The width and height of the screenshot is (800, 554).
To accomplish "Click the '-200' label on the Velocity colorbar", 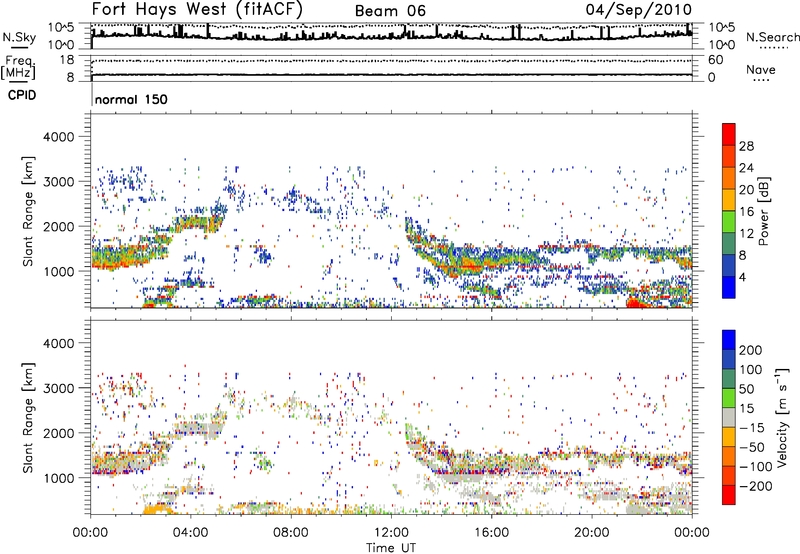I will click(x=756, y=486).
